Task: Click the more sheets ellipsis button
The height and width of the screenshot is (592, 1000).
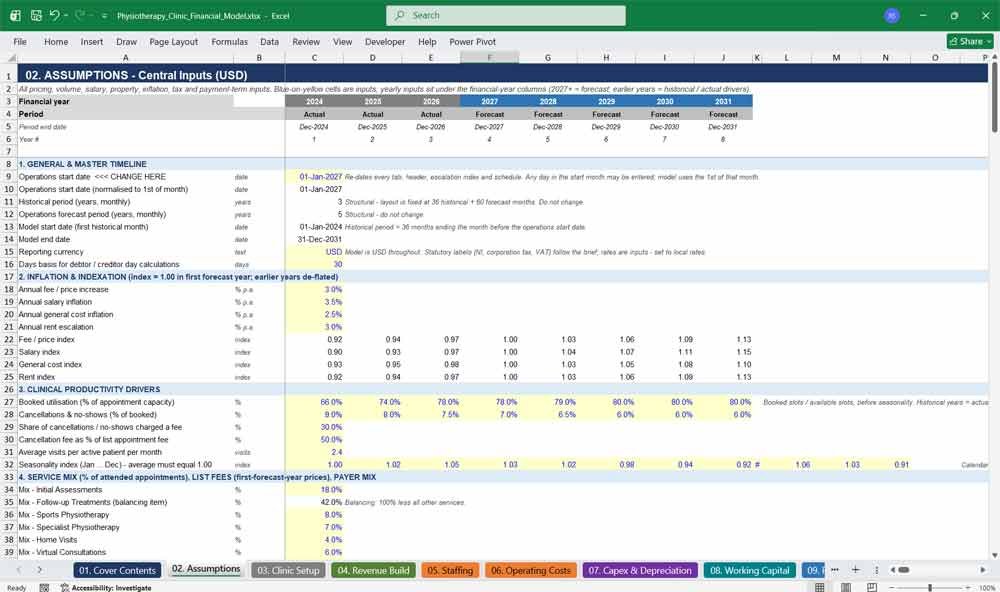Action: [835, 570]
